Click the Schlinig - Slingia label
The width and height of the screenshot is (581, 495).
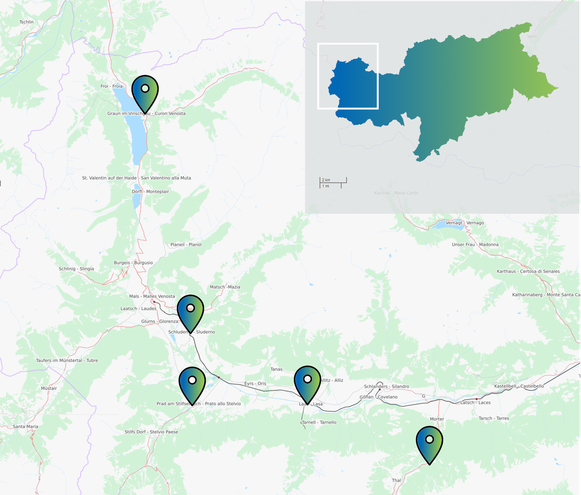(76, 269)
